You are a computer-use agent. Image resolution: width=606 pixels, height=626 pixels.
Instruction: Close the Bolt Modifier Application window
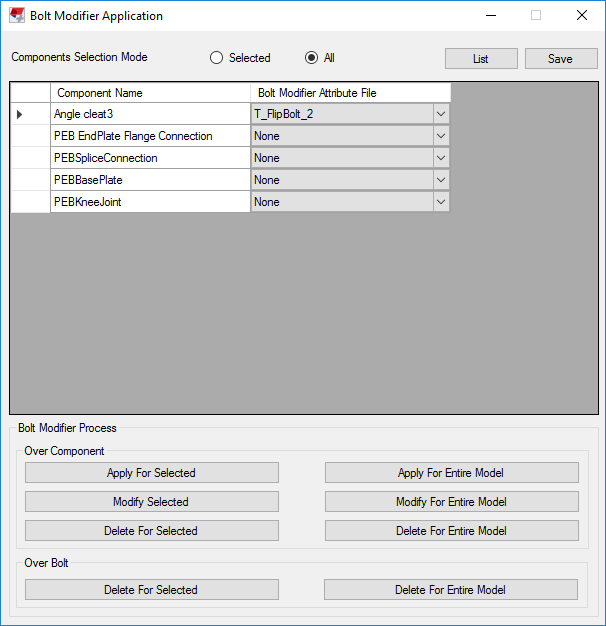coord(582,16)
